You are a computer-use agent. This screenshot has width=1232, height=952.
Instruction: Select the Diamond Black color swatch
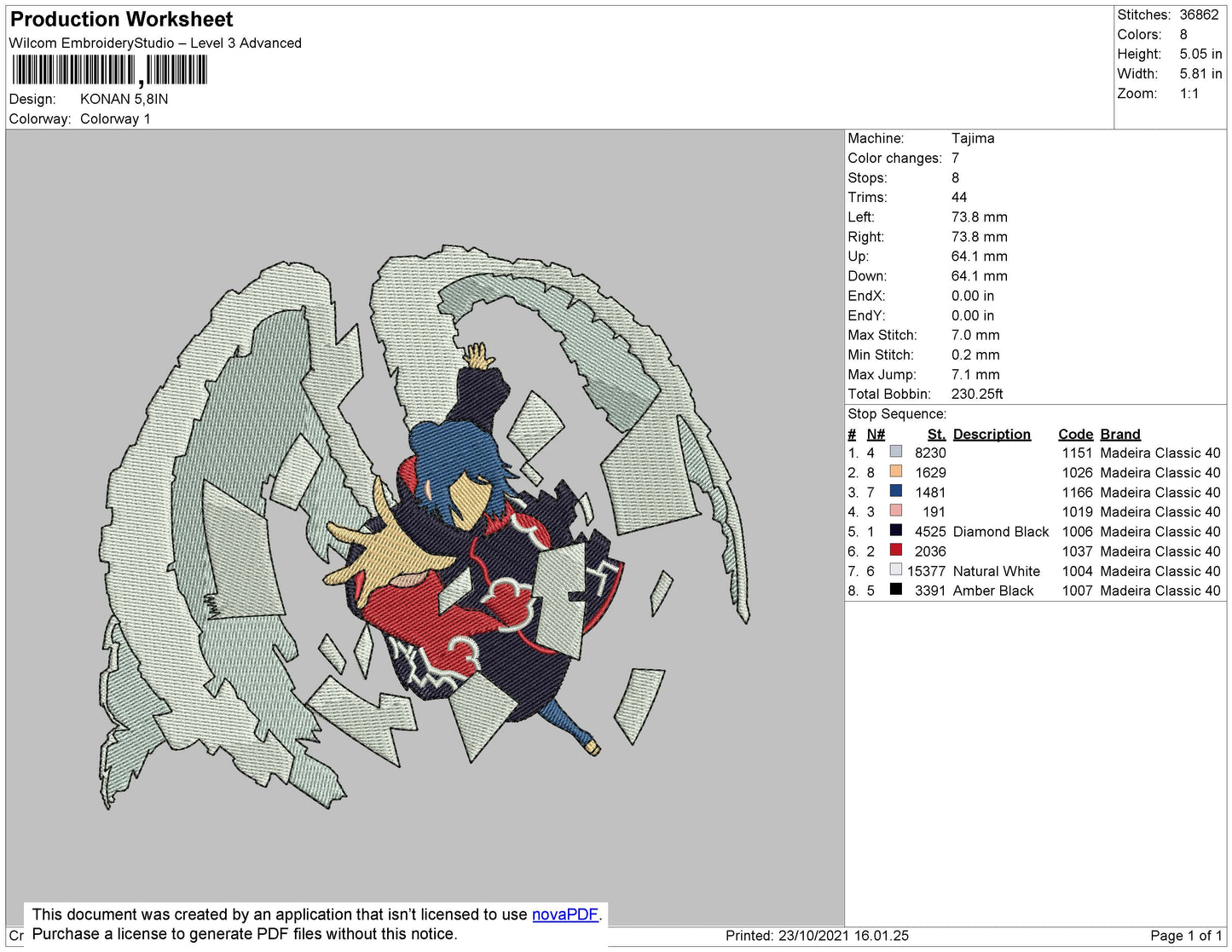coord(895,530)
